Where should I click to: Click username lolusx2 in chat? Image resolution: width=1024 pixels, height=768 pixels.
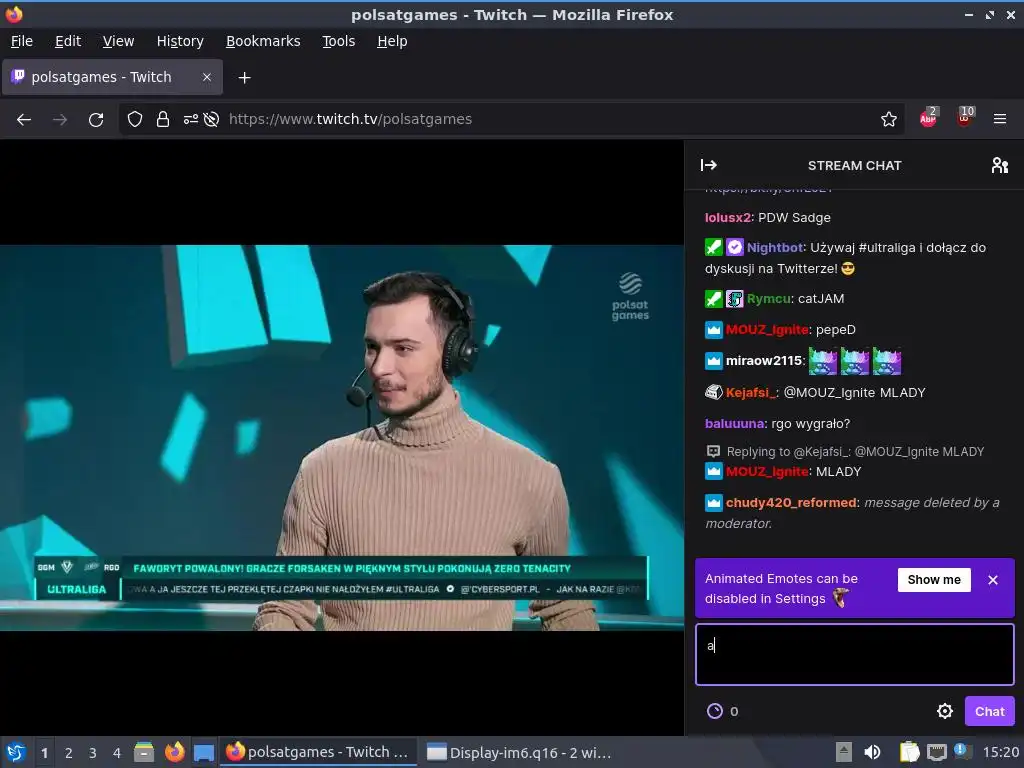pos(728,217)
